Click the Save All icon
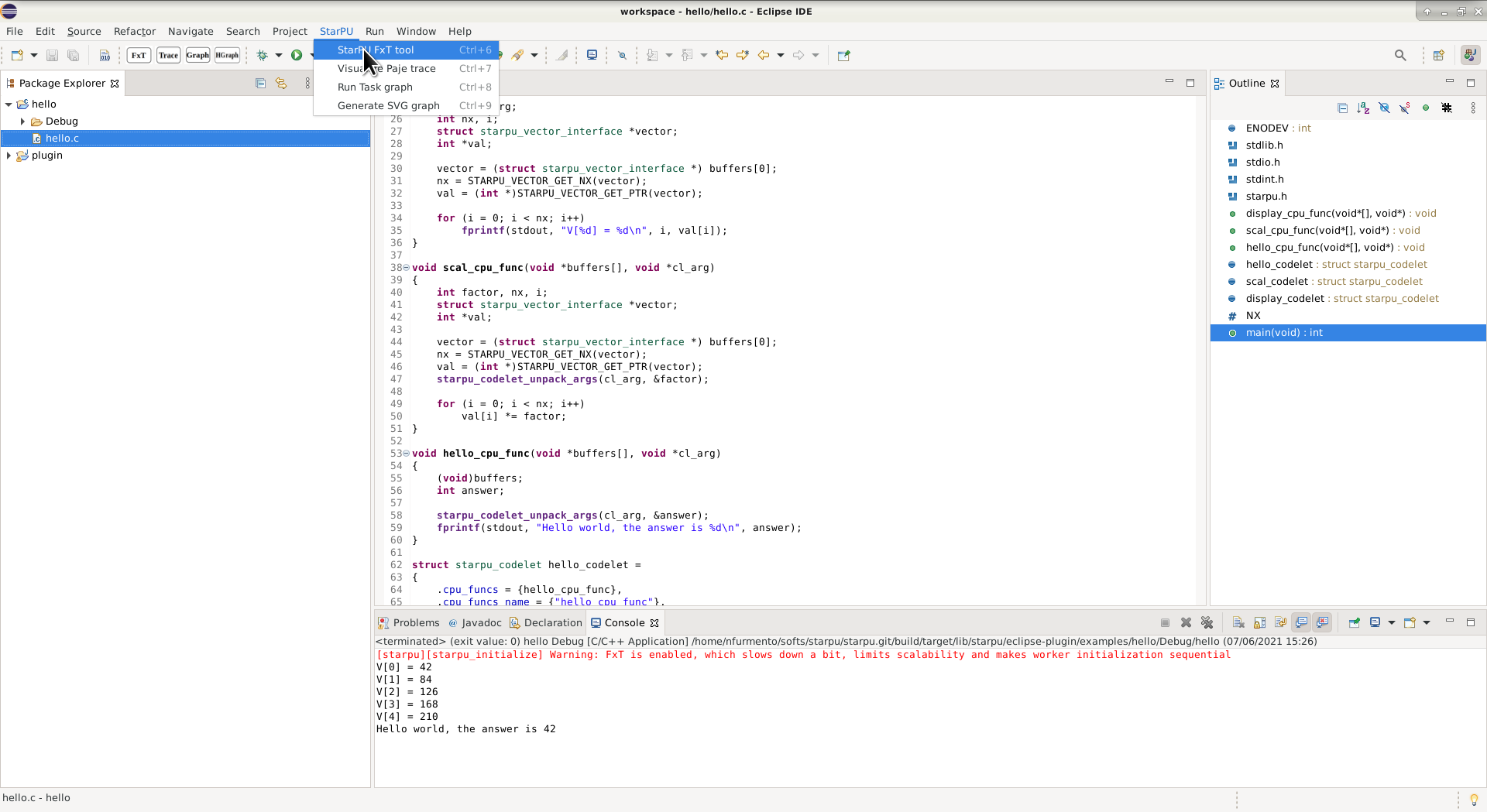The height and width of the screenshot is (812, 1487). coord(73,55)
